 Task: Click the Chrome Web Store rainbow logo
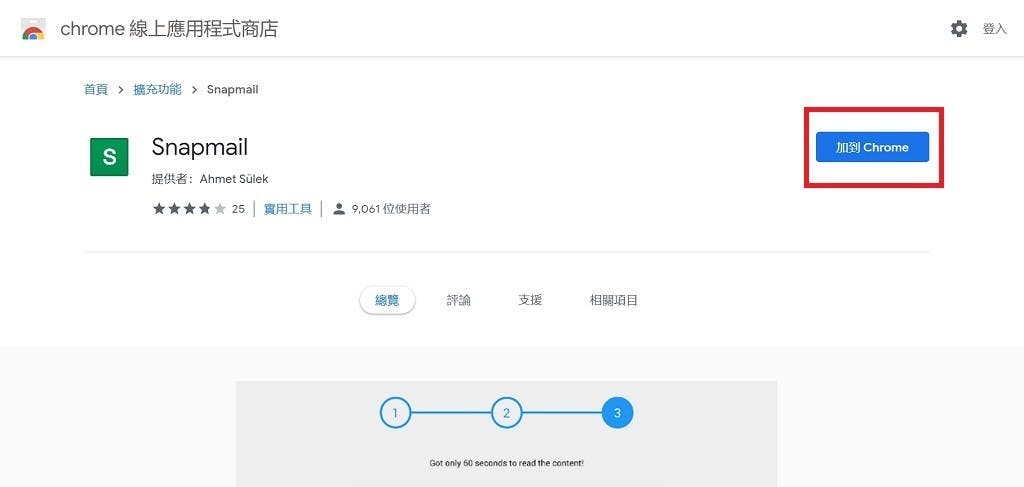point(33,29)
